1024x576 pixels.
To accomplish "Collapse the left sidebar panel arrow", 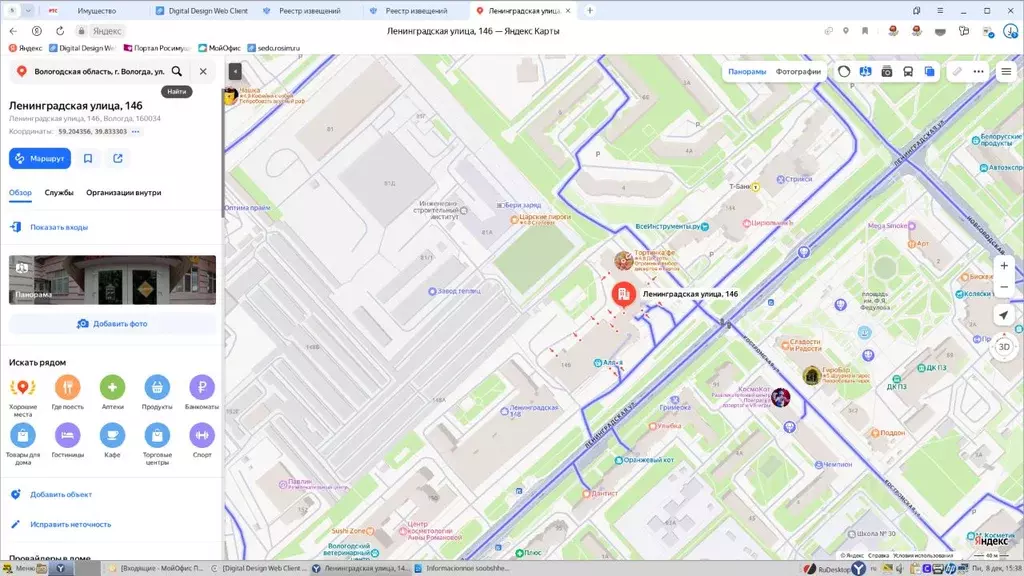I will 235,72.
